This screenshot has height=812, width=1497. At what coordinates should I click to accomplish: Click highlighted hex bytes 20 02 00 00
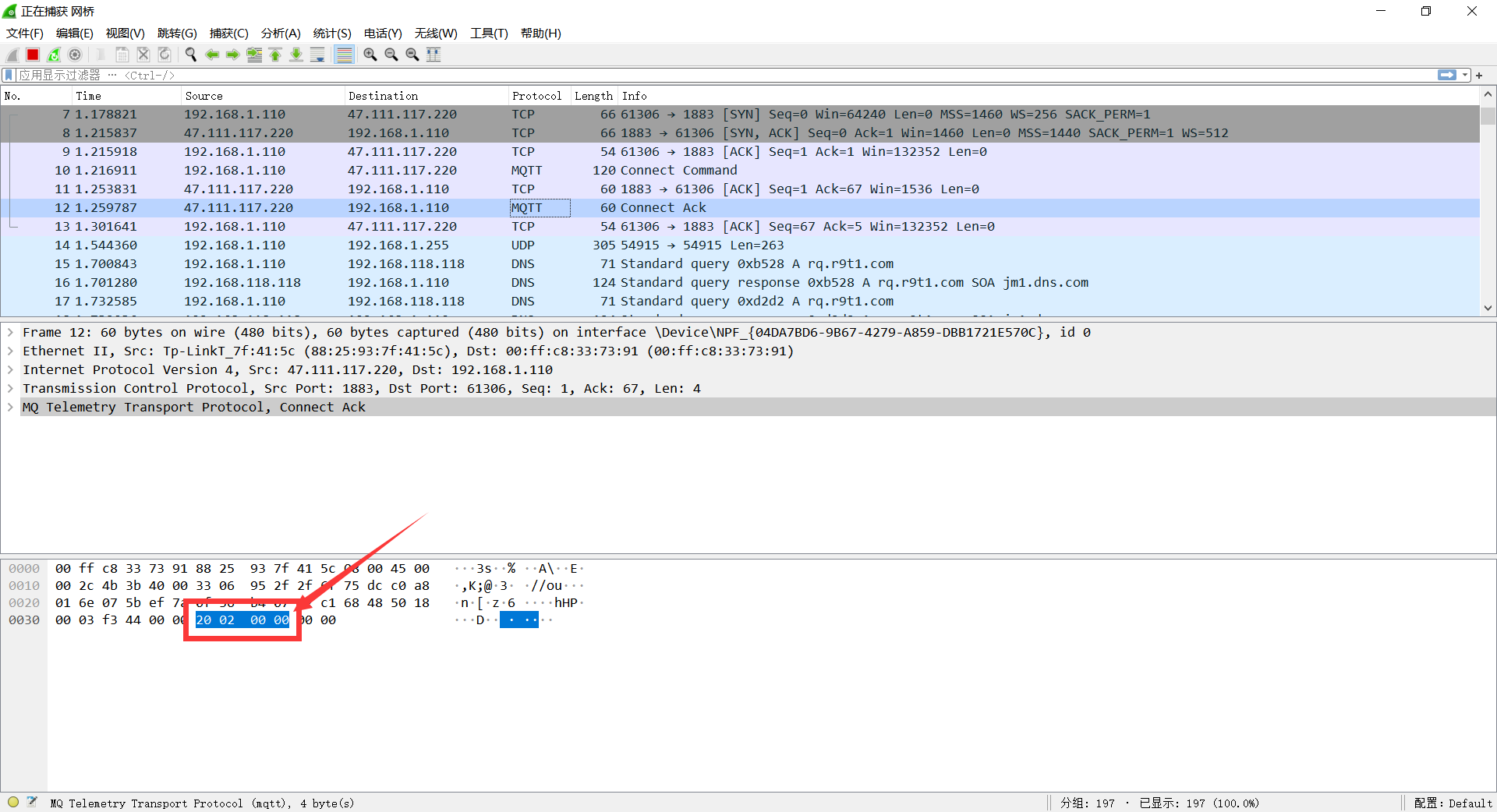(242, 620)
